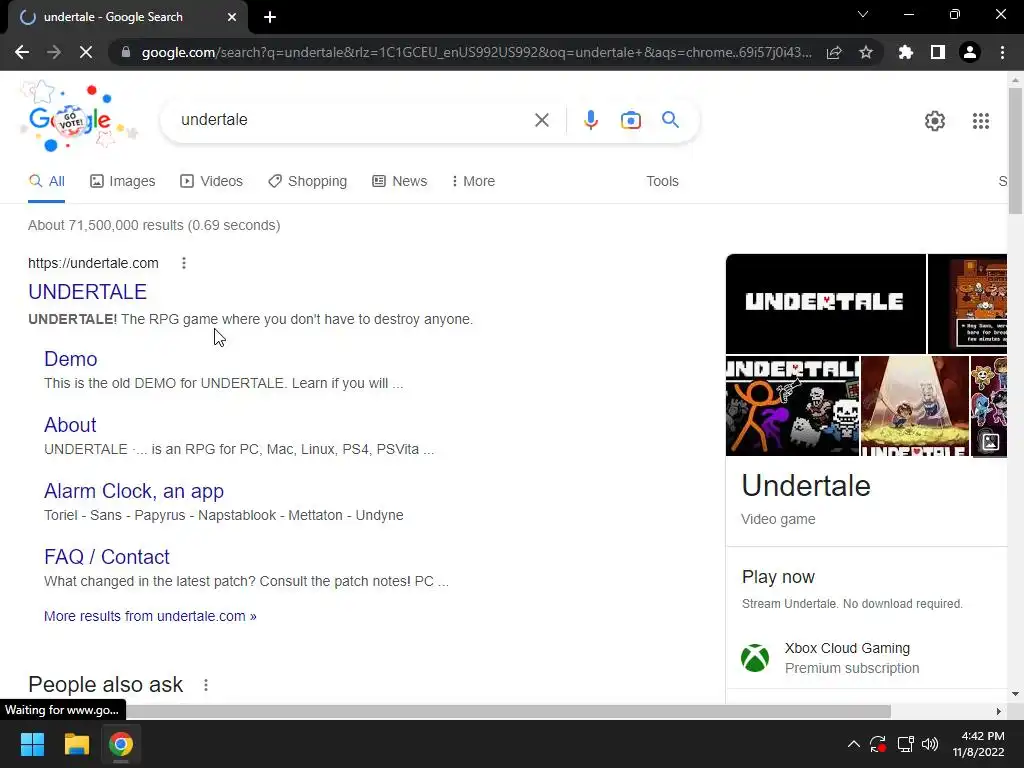Open the volume speaker tray icon
The image size is (1024, 768).
click(930, 744)
